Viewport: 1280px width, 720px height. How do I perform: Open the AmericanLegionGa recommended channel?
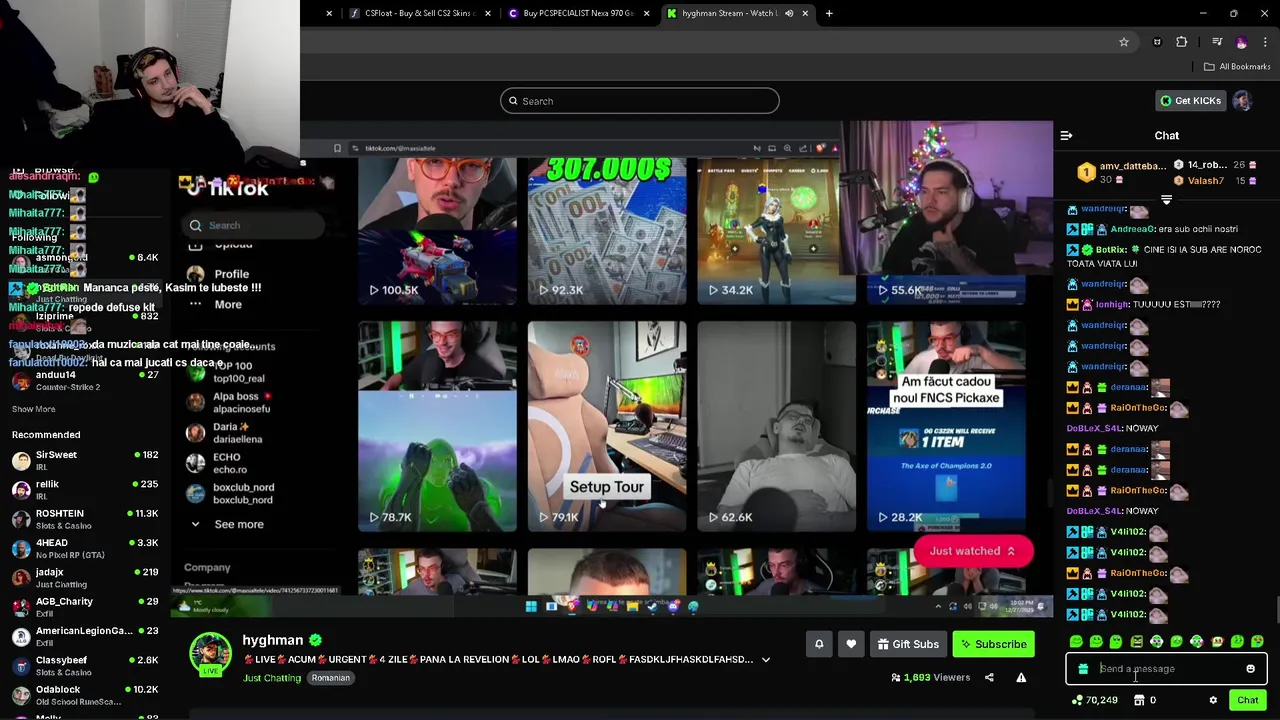click(x=85, y=637)
